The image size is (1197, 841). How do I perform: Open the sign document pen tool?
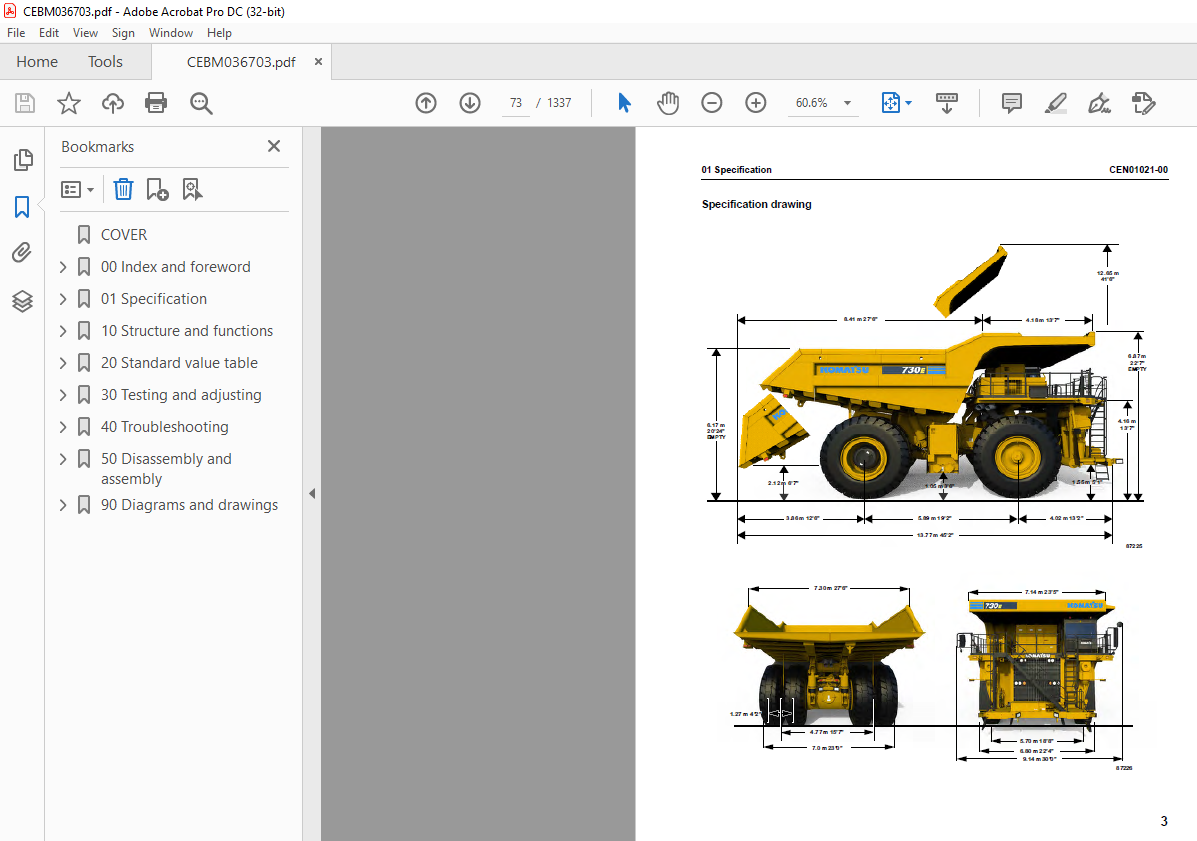coord(1099,103)
